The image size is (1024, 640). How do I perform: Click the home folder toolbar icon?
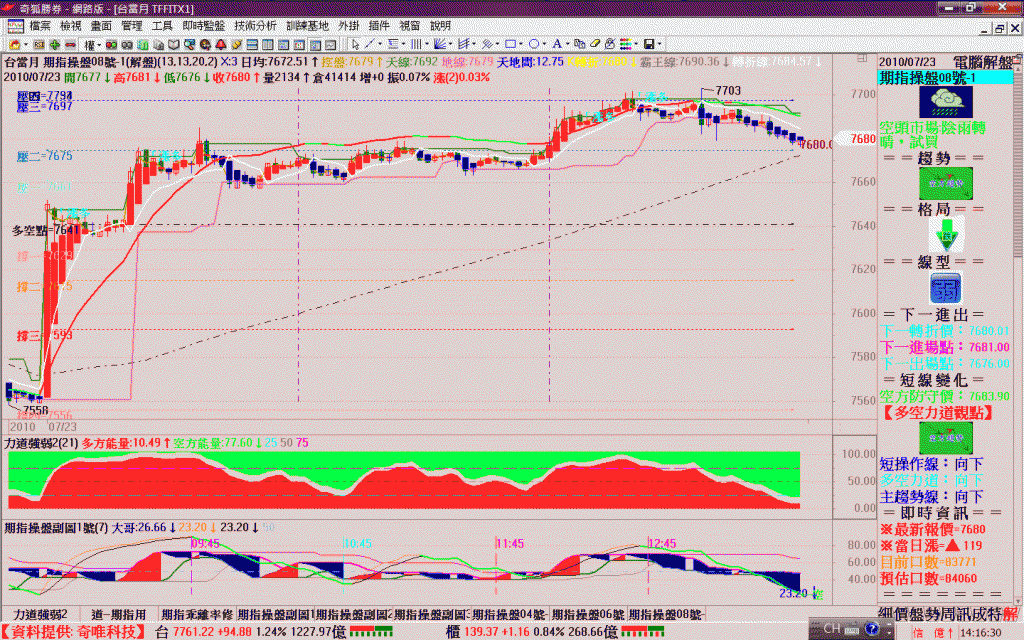(14, 44)
